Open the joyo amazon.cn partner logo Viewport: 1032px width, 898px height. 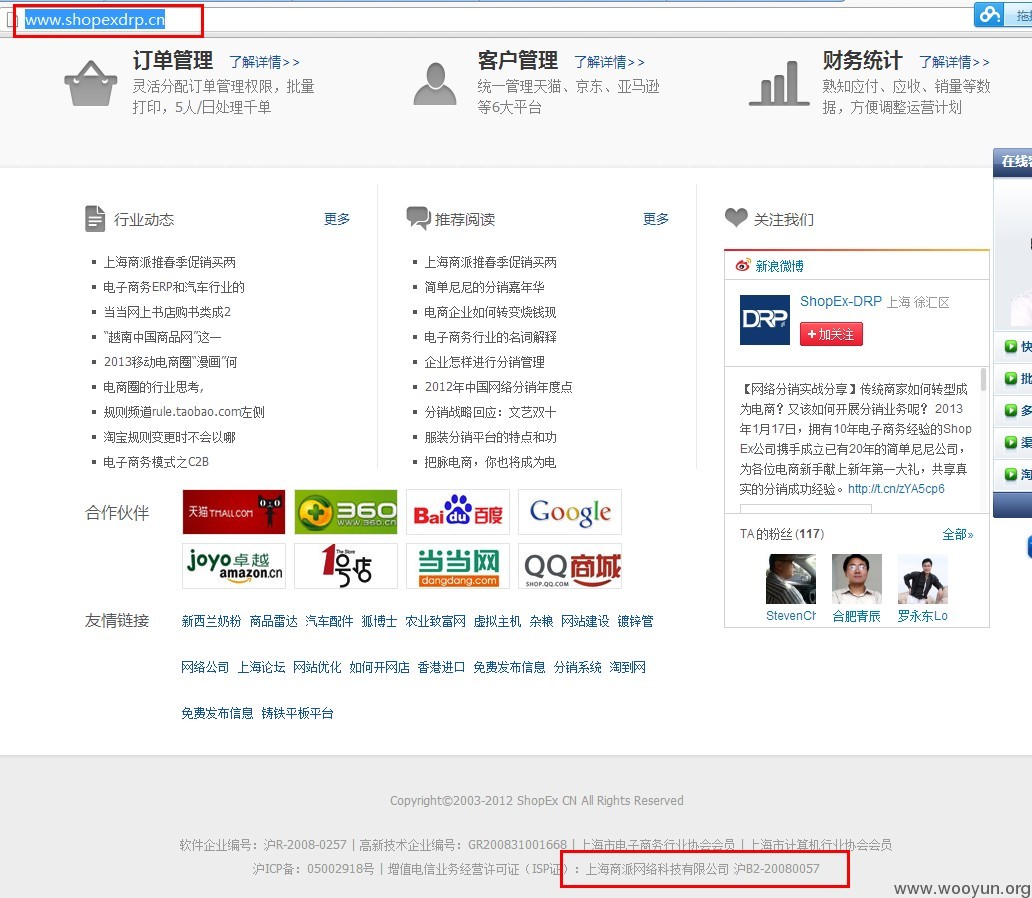pos(234,566)
